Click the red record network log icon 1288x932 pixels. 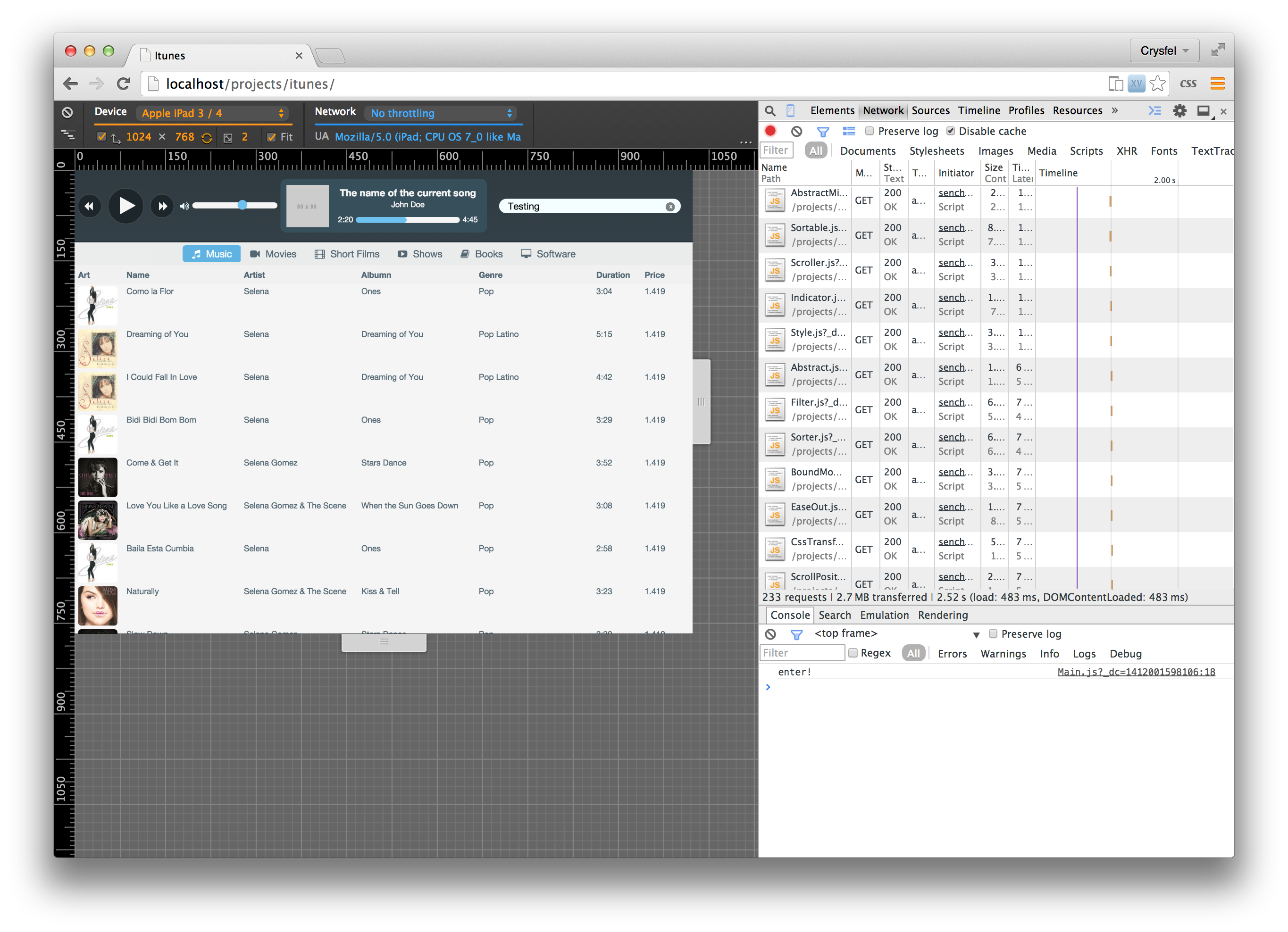pos(770,131)
